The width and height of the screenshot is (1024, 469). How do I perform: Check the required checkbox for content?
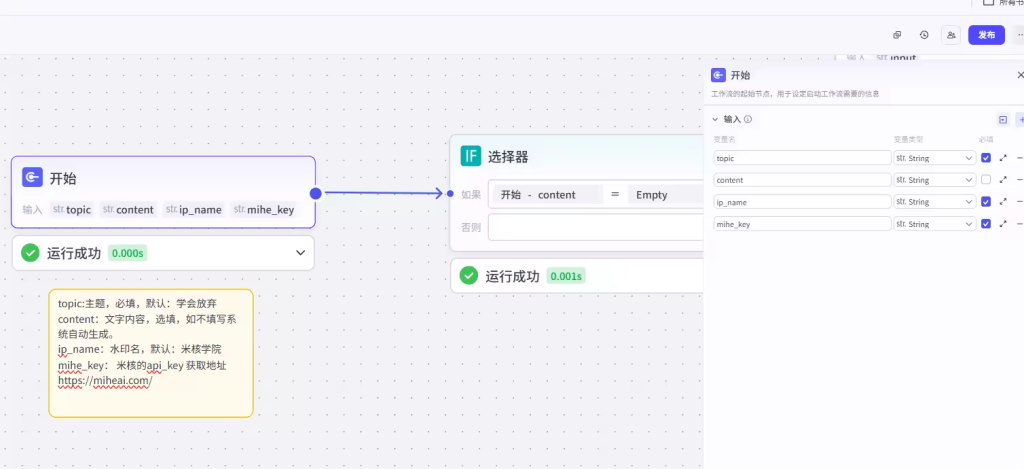pos(986,180)
